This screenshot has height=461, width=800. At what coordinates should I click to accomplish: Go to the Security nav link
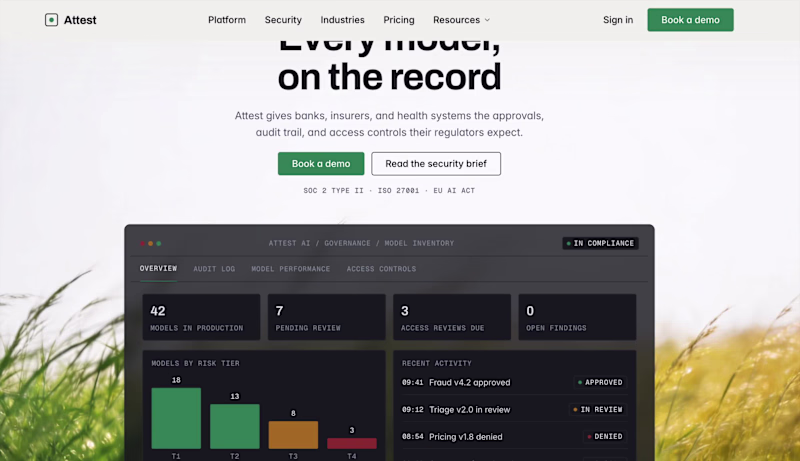[283, 20]
